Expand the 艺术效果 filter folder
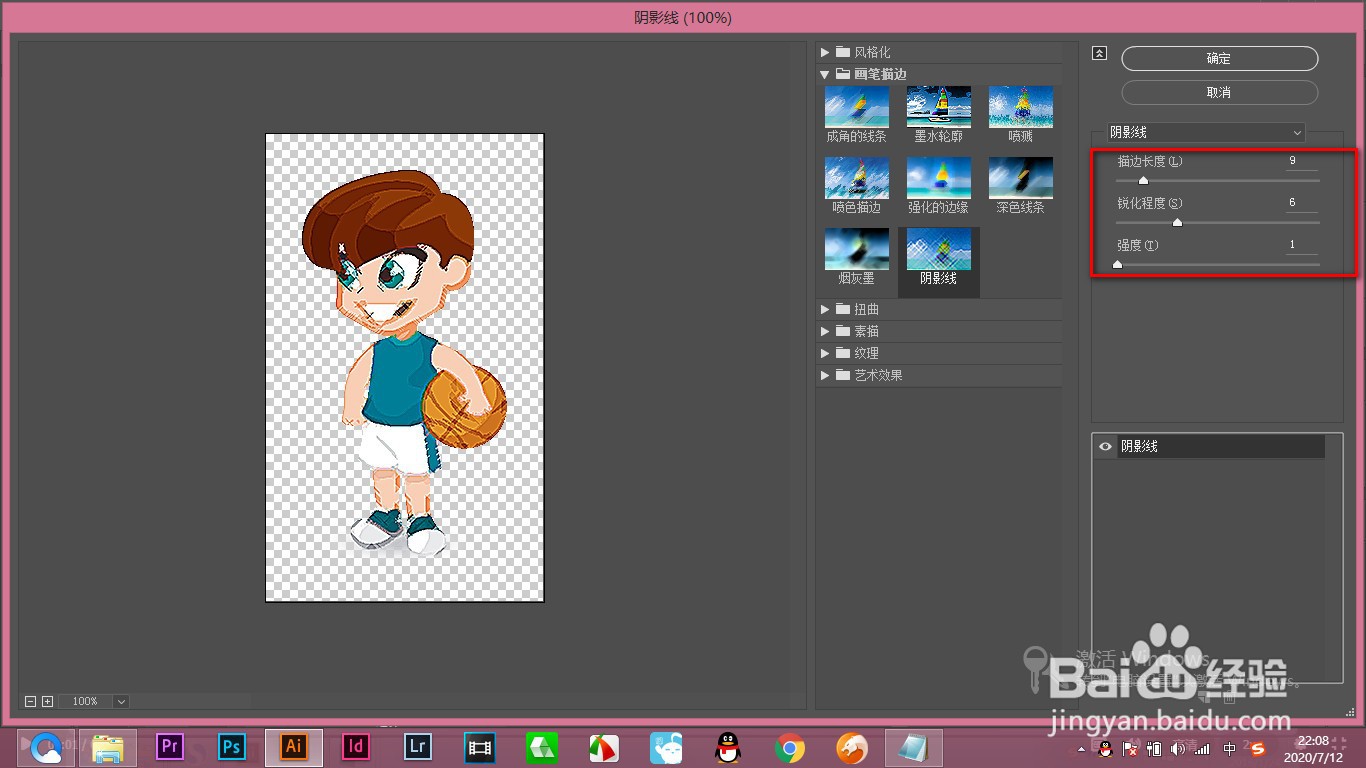This screenshot has width=1366, height=768. (825, 375)
